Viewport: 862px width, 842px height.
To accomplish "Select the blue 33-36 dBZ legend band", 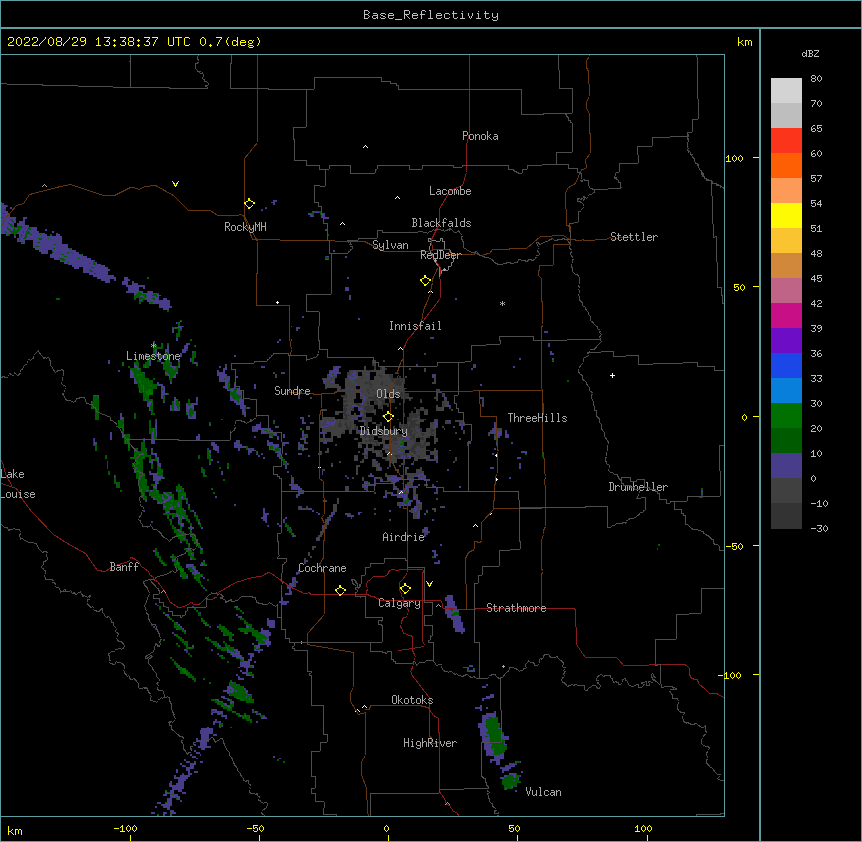I will 786,365.
